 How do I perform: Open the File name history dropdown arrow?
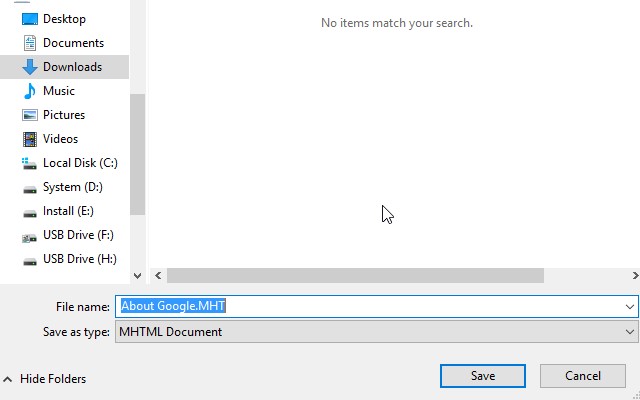(x=629, y=307)
